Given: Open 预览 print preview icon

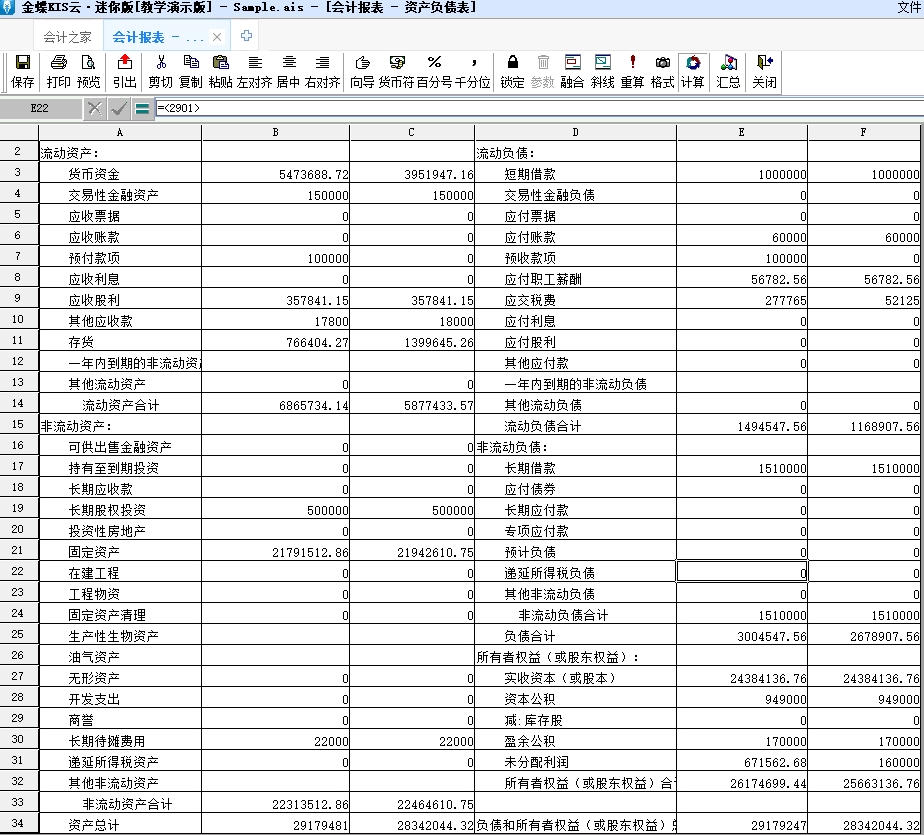Looking at the screenshot, I should click(88, 71).
